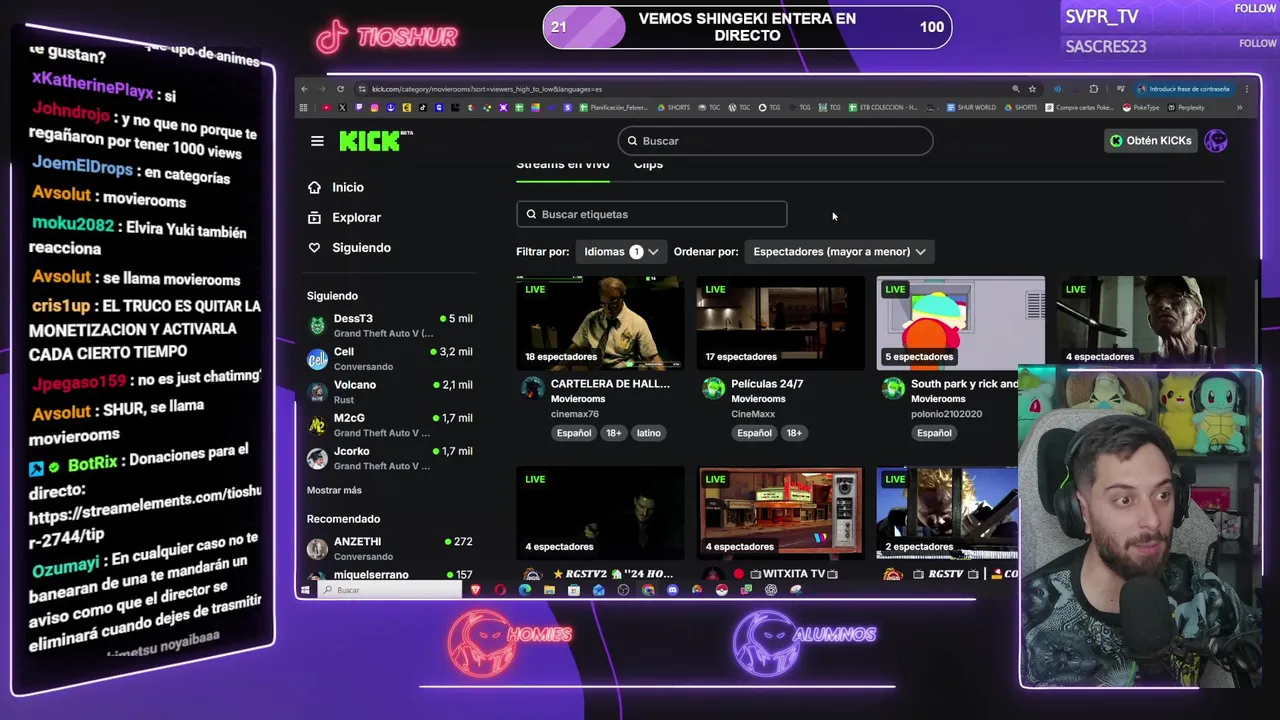Click the browser zoom magnifier icon

pyautogui.click(x=1016, y=89)
